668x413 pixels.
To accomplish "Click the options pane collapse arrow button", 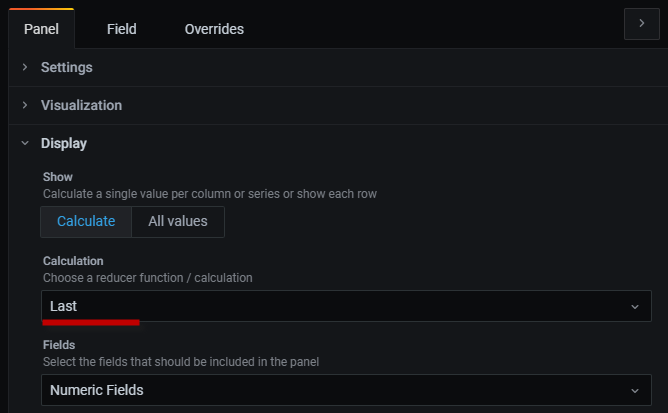I will click(641, 24).
